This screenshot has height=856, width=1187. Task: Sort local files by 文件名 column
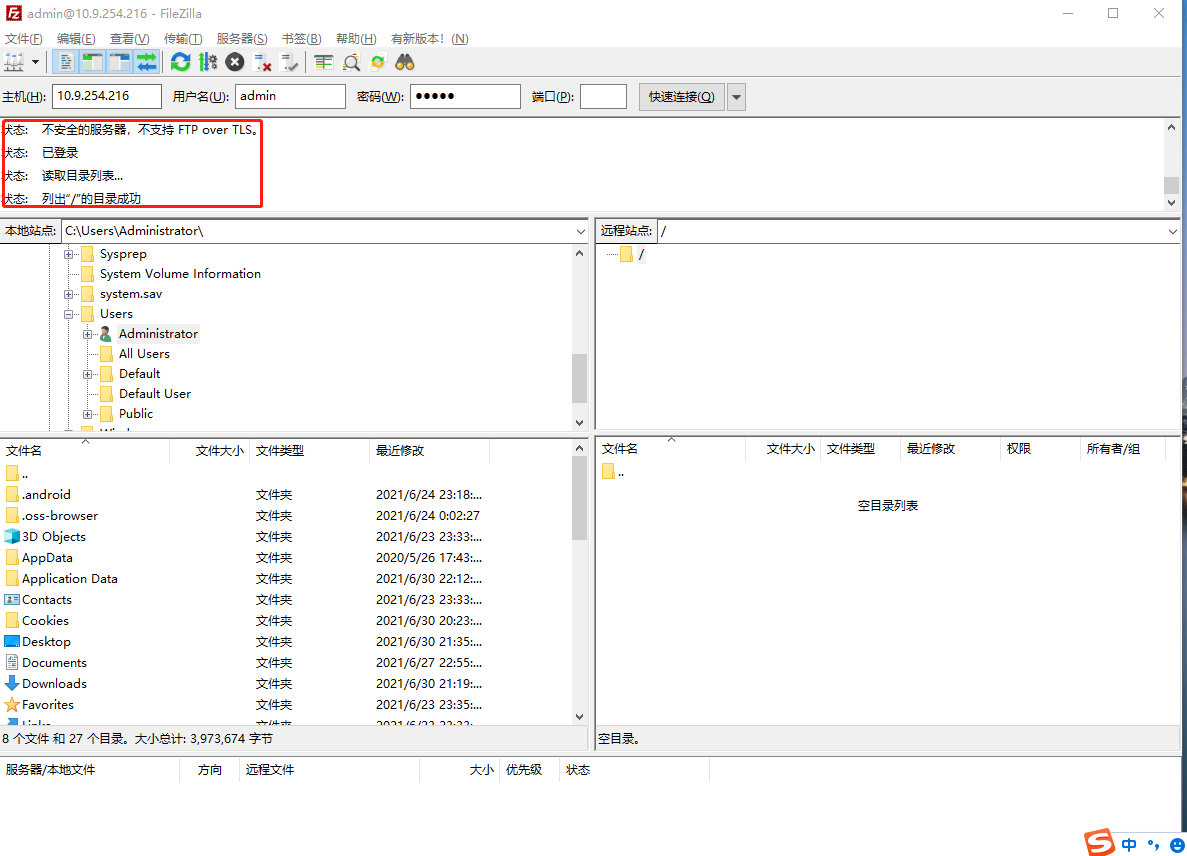pos(85,450)
